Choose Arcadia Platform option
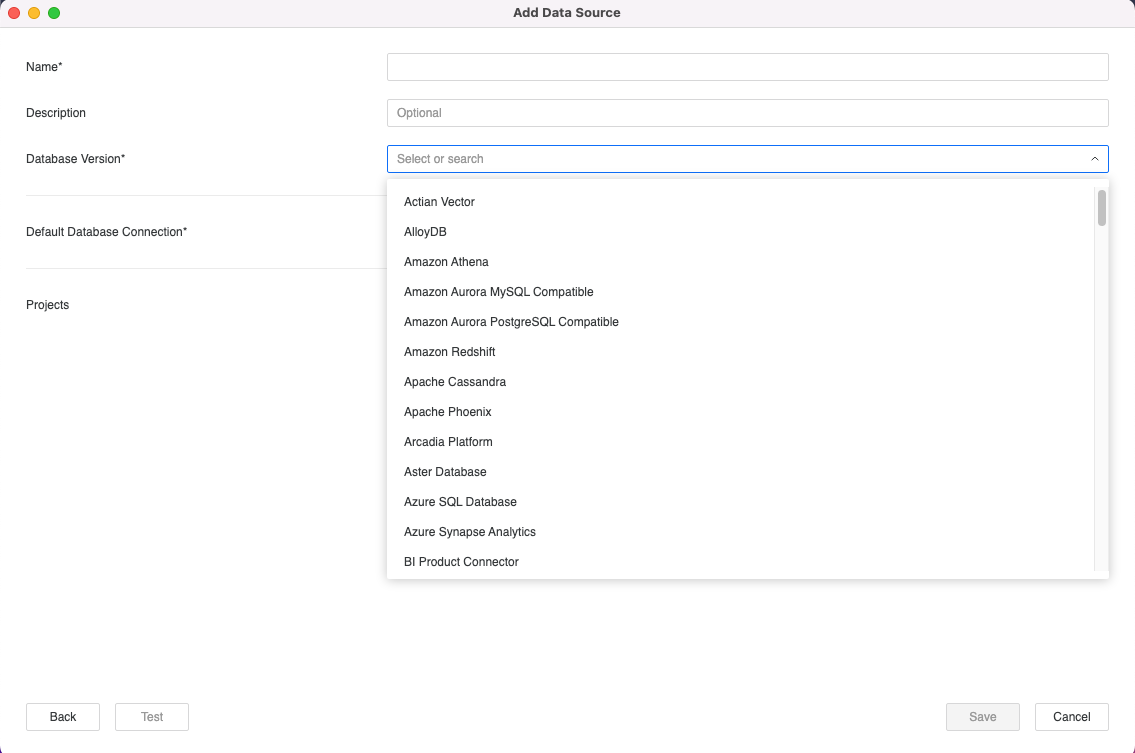 [448, 442]
